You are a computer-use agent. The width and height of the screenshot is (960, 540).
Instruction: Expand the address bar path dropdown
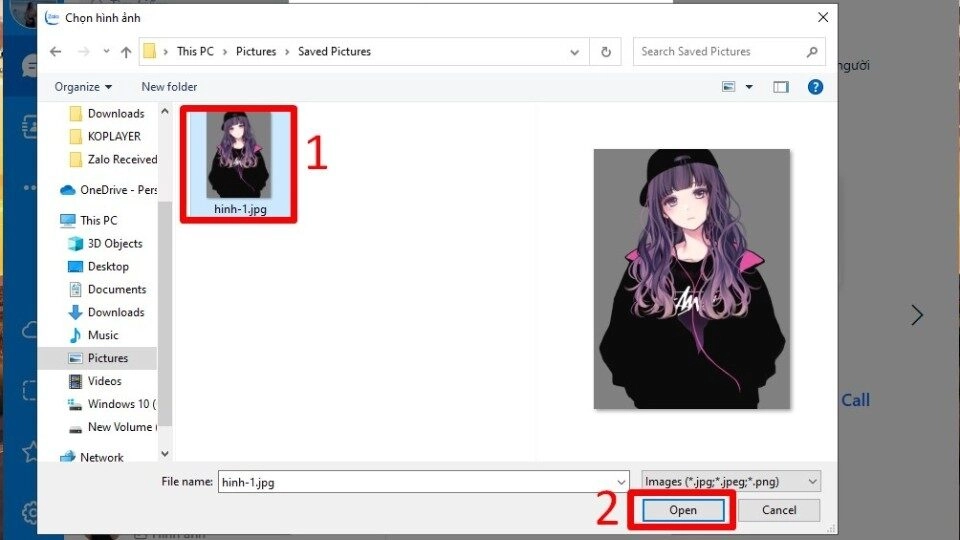(x=574, y=51)
